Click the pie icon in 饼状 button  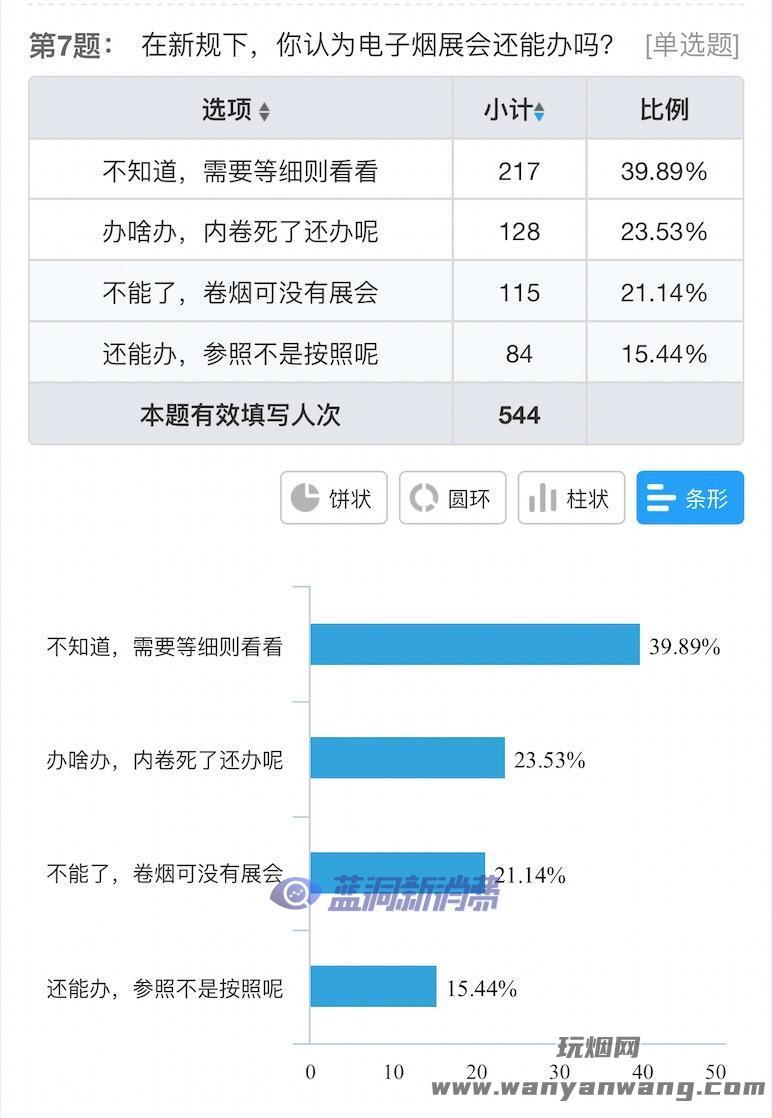coord(305,498)
